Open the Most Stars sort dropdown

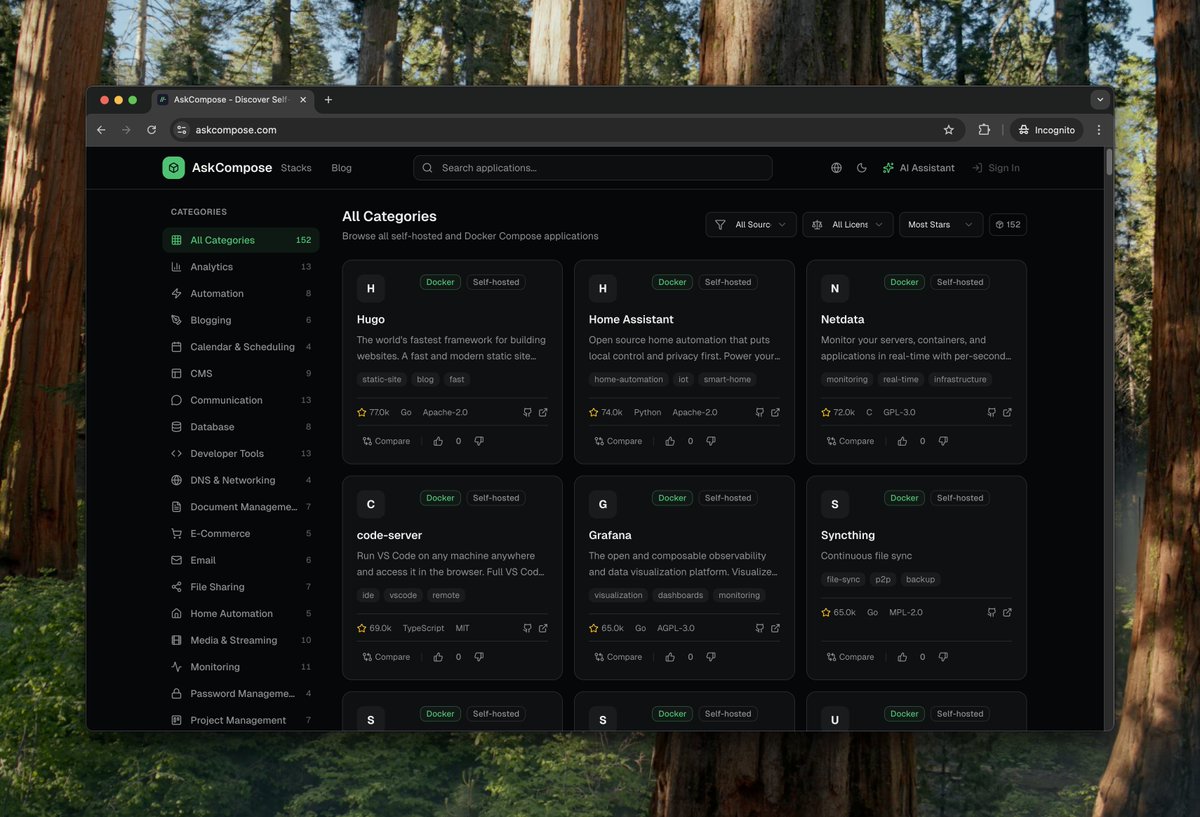tap(941, 225)
